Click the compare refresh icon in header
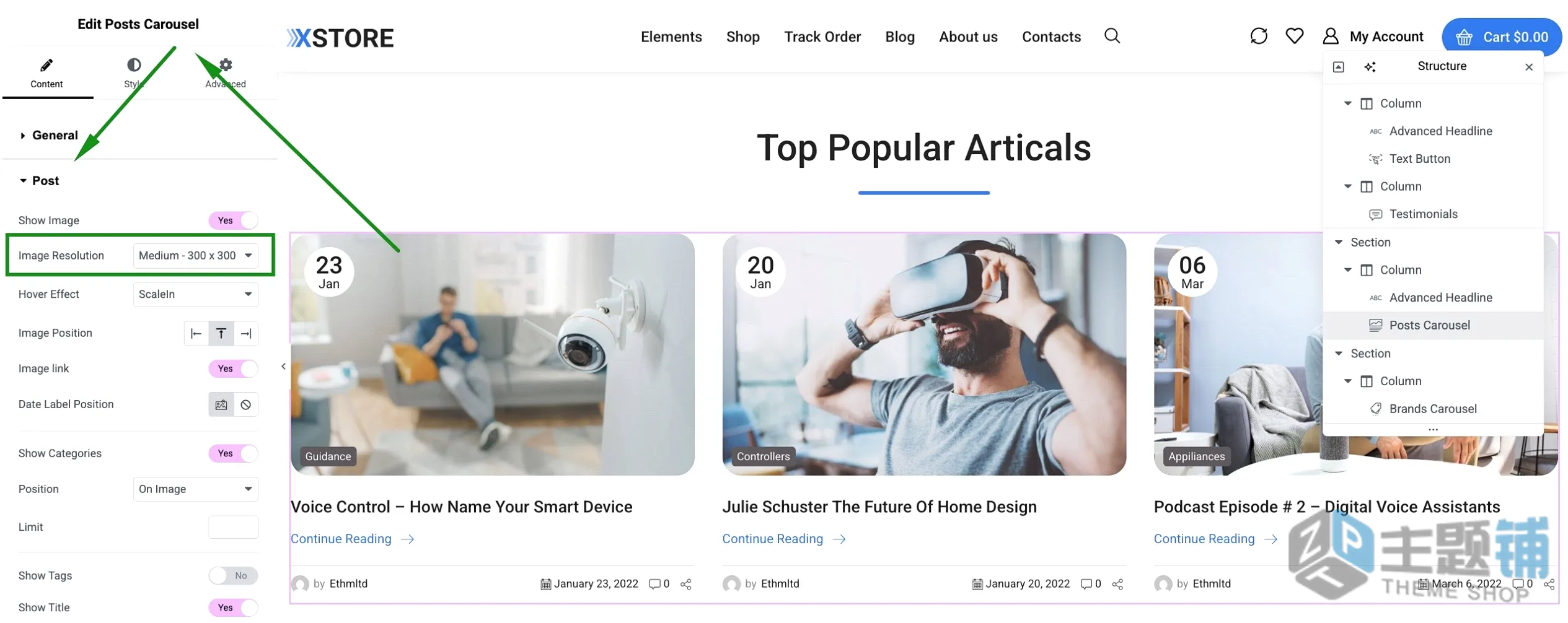The height and width of the screenshot is (623, 1568). [1258, 36]
